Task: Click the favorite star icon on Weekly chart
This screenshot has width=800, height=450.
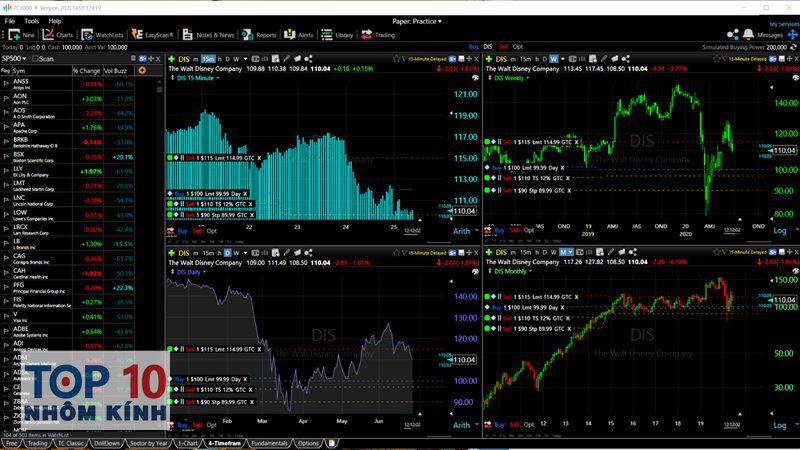Action: point(716,59)
